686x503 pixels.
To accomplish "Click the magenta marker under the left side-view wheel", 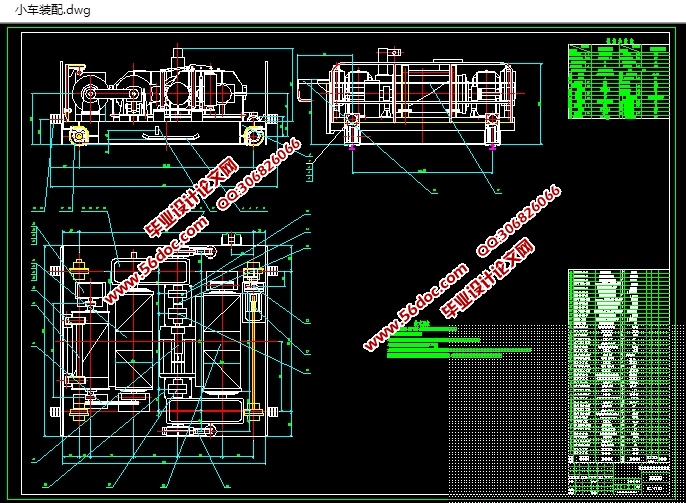I will [x=352, y=147].
